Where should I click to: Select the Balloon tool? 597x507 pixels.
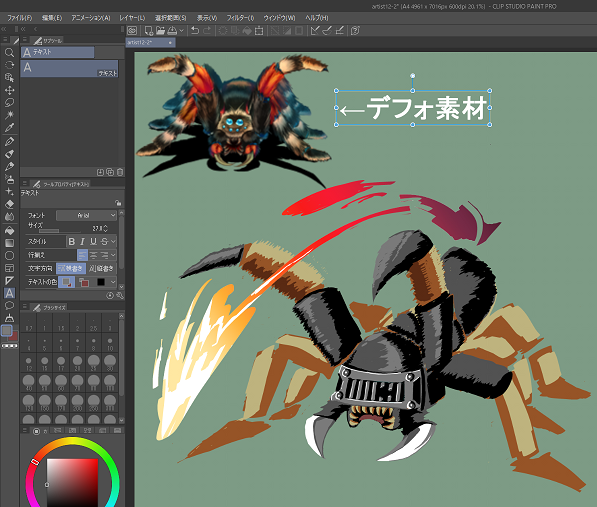[x=9, y=305]
